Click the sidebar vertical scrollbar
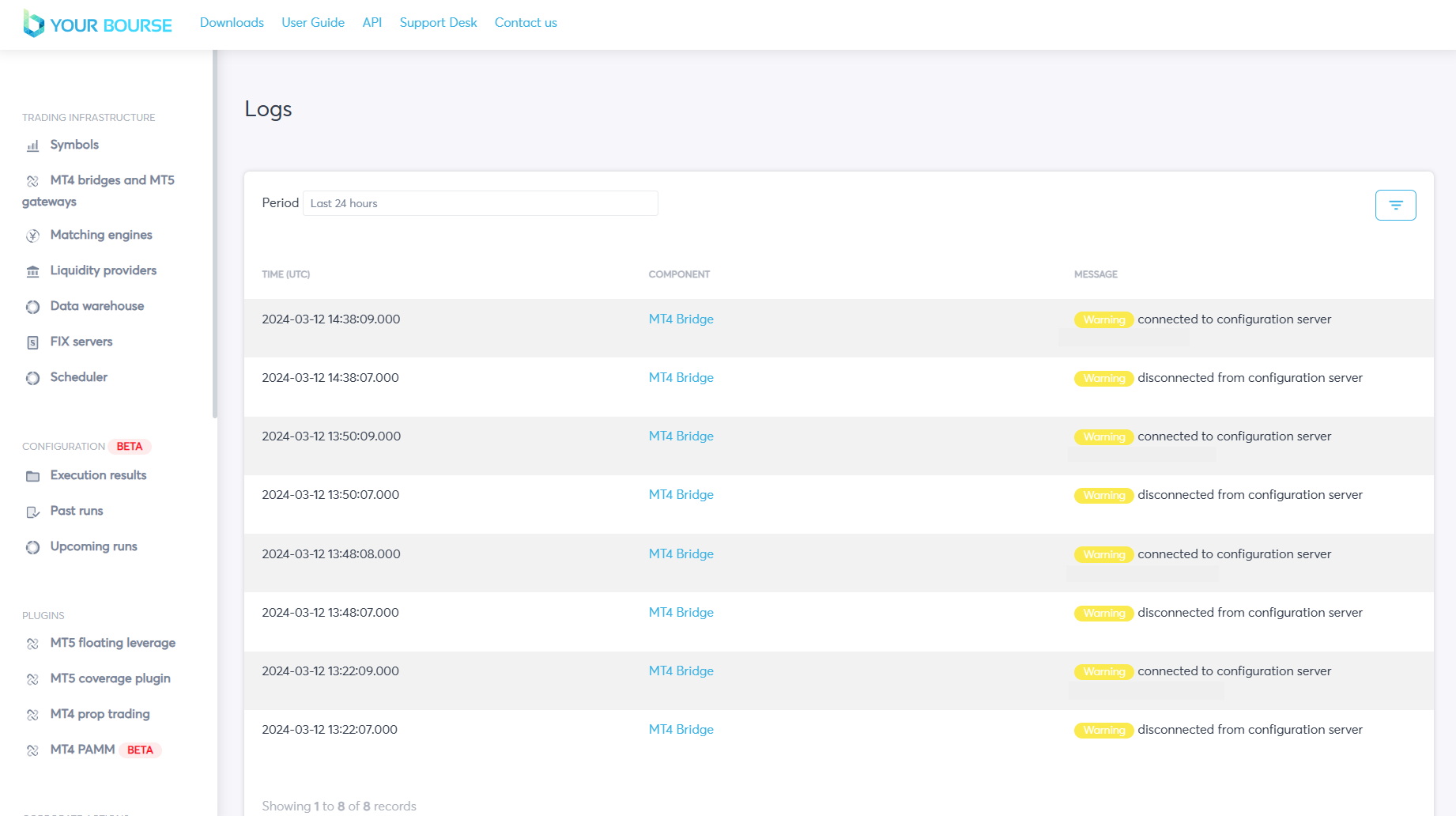This screenshot has height=816, width=1456. pos(214,237)
